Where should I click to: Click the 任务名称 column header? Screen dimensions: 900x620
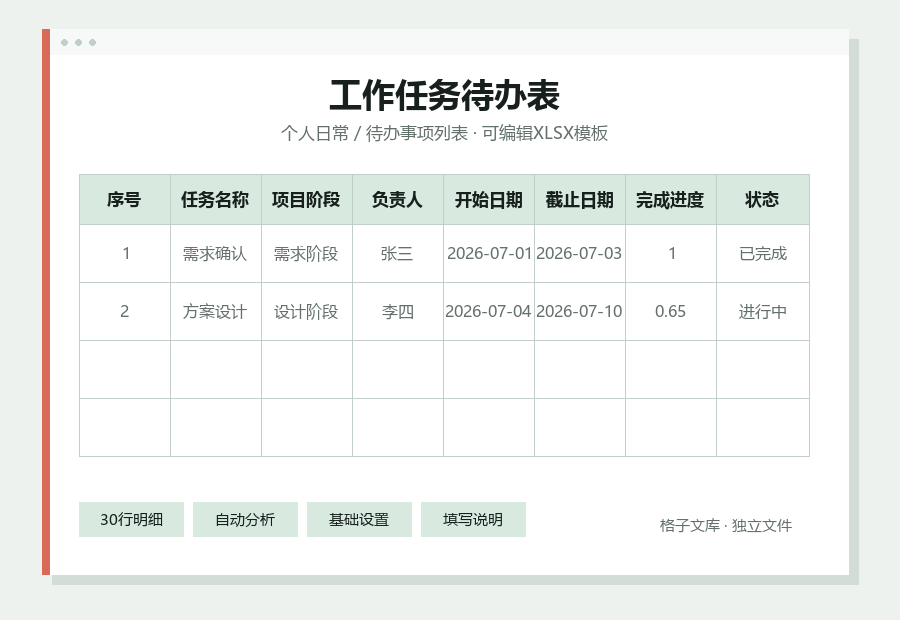(x=216, y=200)
